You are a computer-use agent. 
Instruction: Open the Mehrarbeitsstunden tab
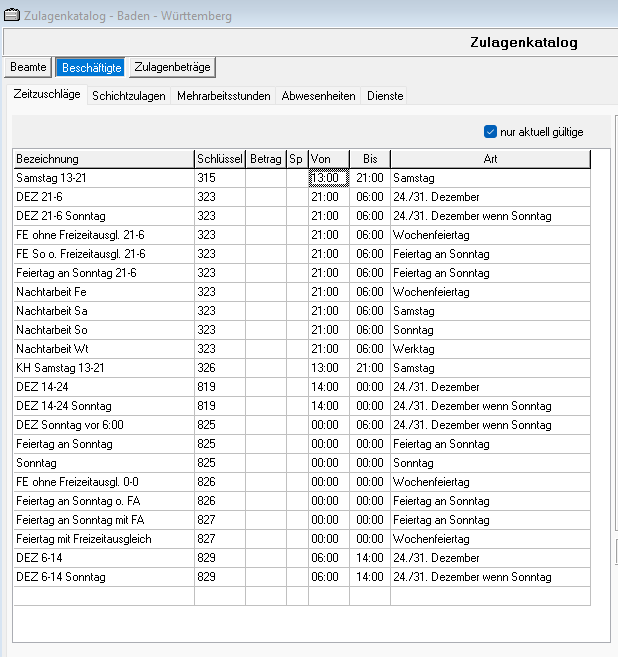224,96
